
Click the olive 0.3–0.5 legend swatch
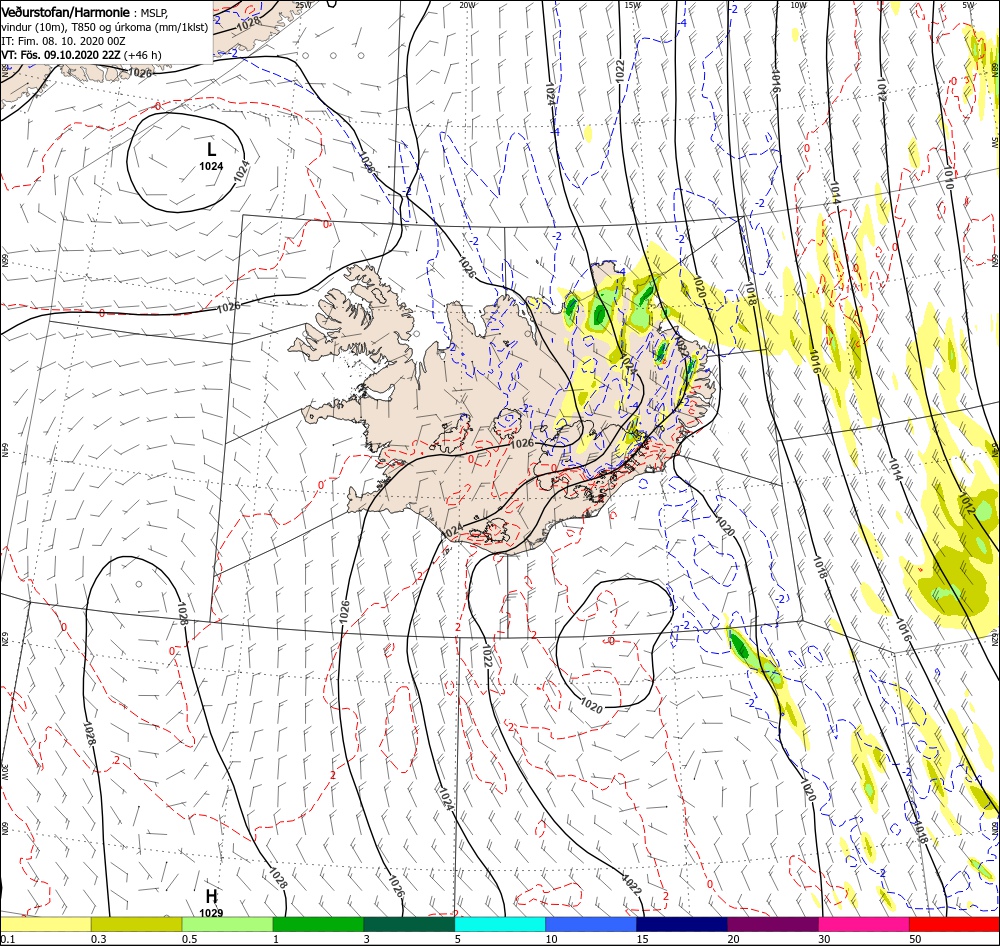click(136, 925)
